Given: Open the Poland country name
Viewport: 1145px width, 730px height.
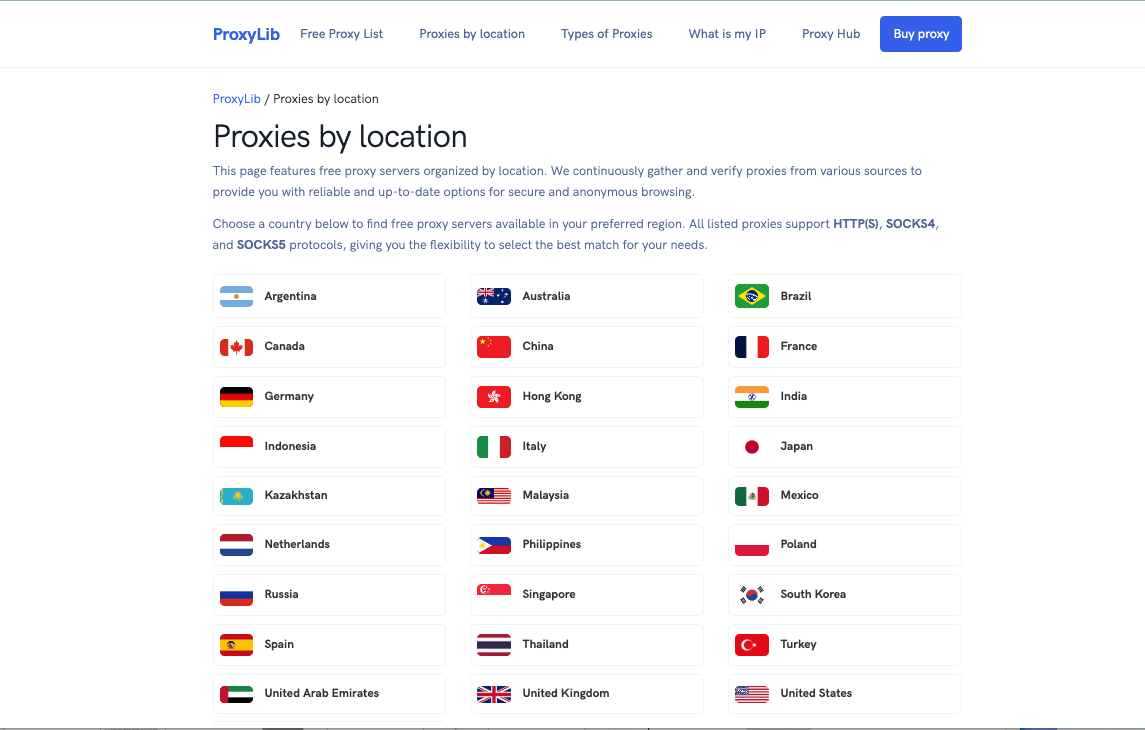Looking at the screenshot, I should pyautogui.click(x=799, y=544).
